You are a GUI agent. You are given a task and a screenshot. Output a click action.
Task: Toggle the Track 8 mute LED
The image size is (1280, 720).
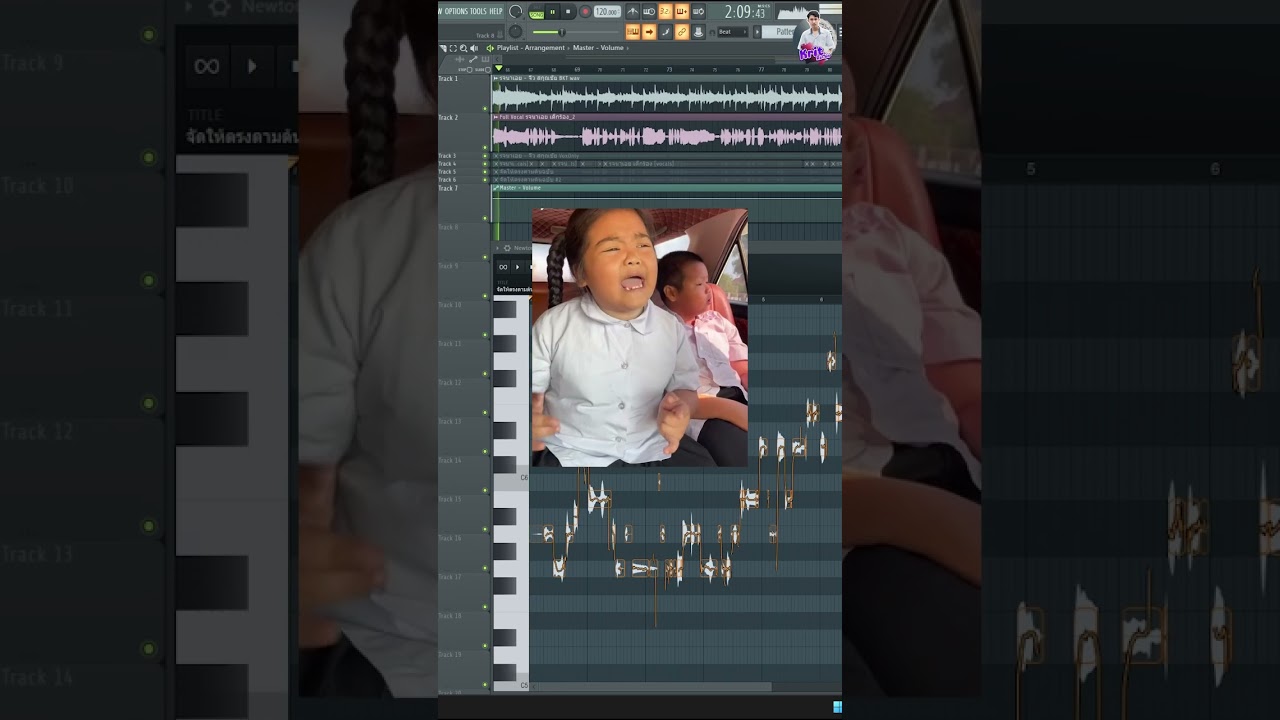click(485, 257)
